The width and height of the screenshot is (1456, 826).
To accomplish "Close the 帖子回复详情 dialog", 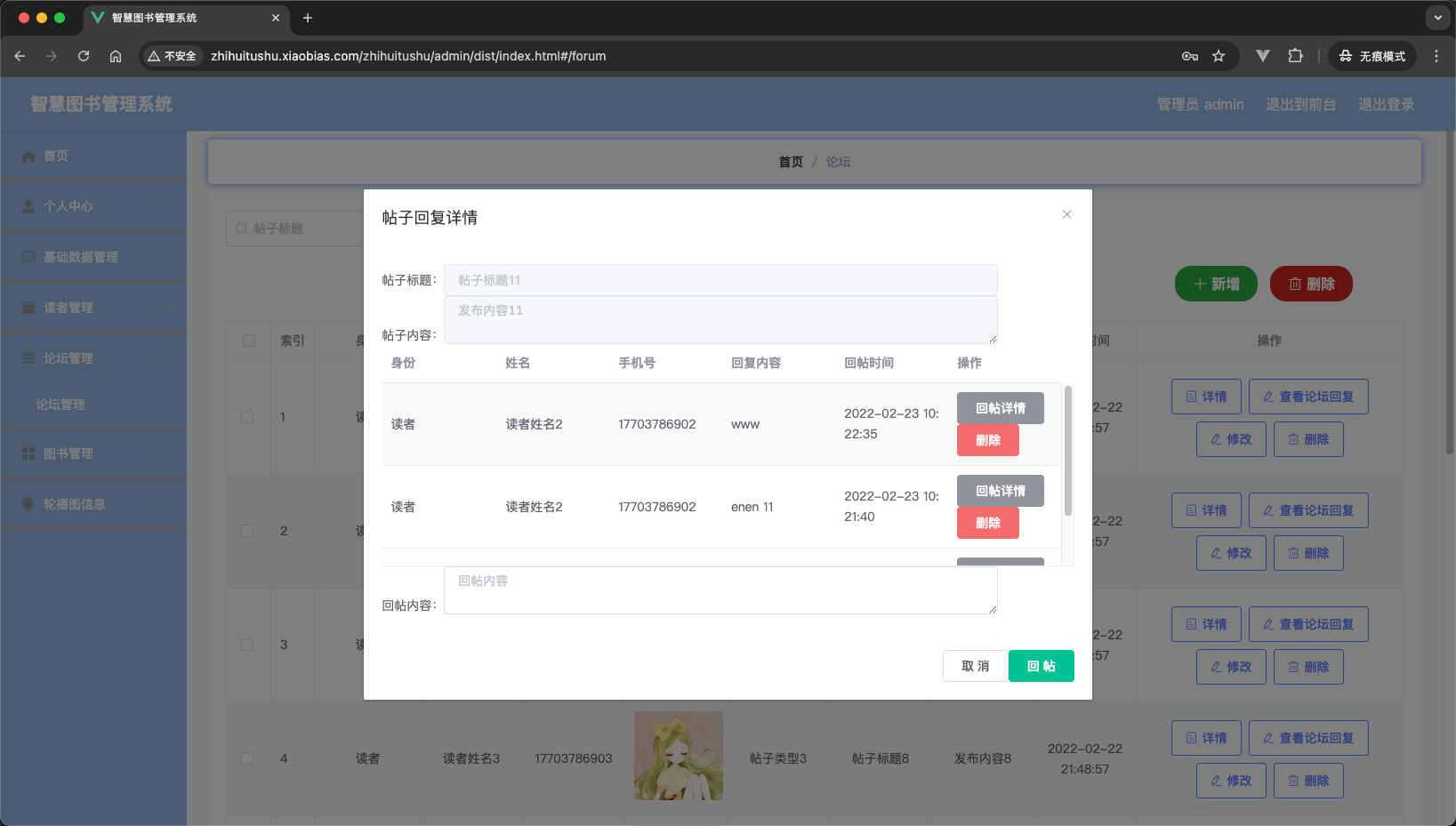I will pos(1066,214).
